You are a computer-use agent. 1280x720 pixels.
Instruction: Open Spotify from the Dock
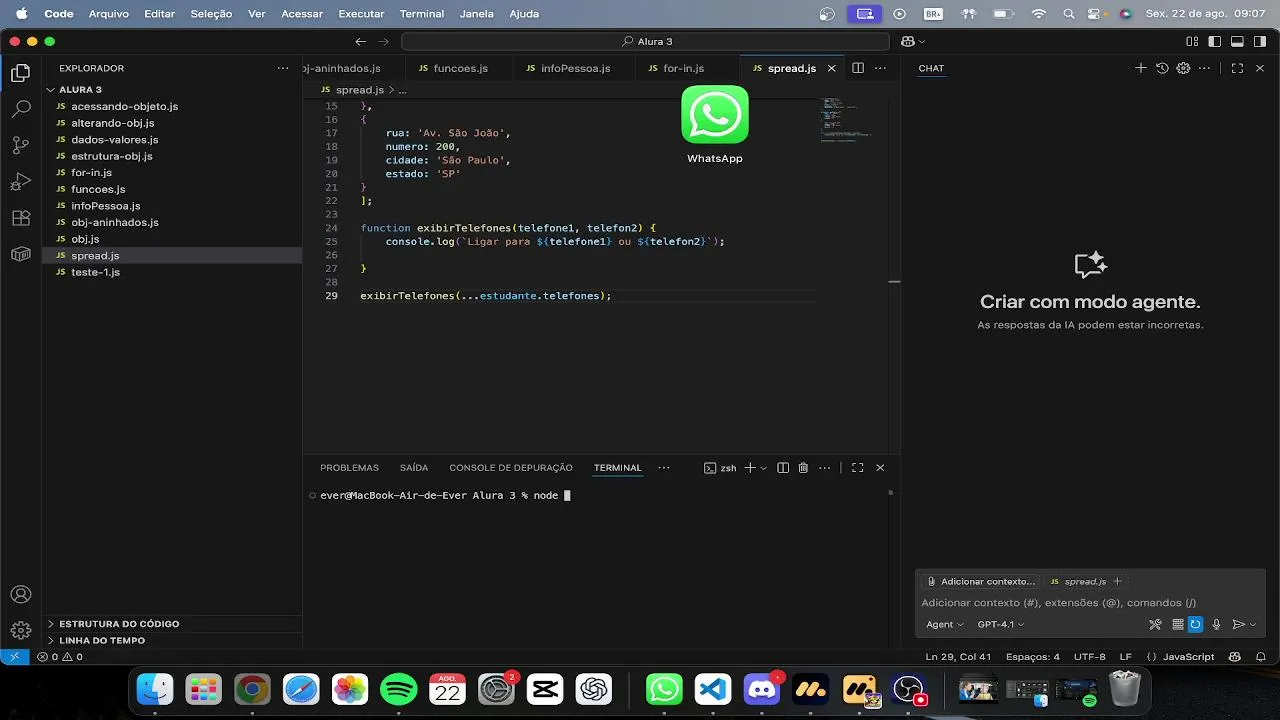(399, 689)
